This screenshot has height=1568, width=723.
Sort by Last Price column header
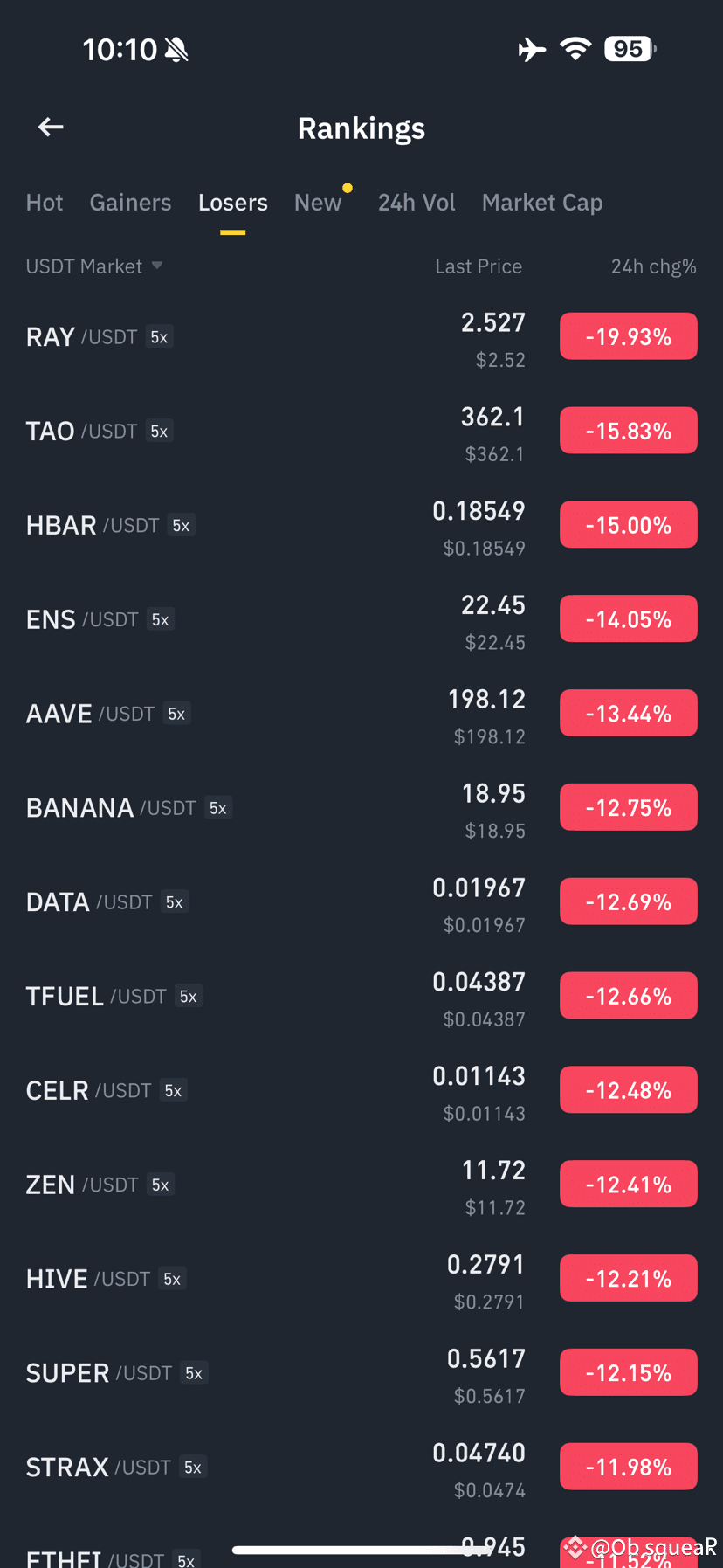(479, 266)
